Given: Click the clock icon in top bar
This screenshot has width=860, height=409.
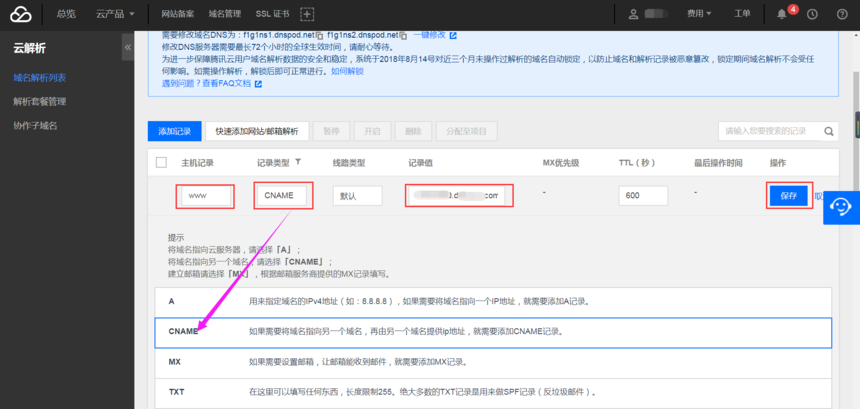Looking at the screenshot, I should click(x=812, y=14).
